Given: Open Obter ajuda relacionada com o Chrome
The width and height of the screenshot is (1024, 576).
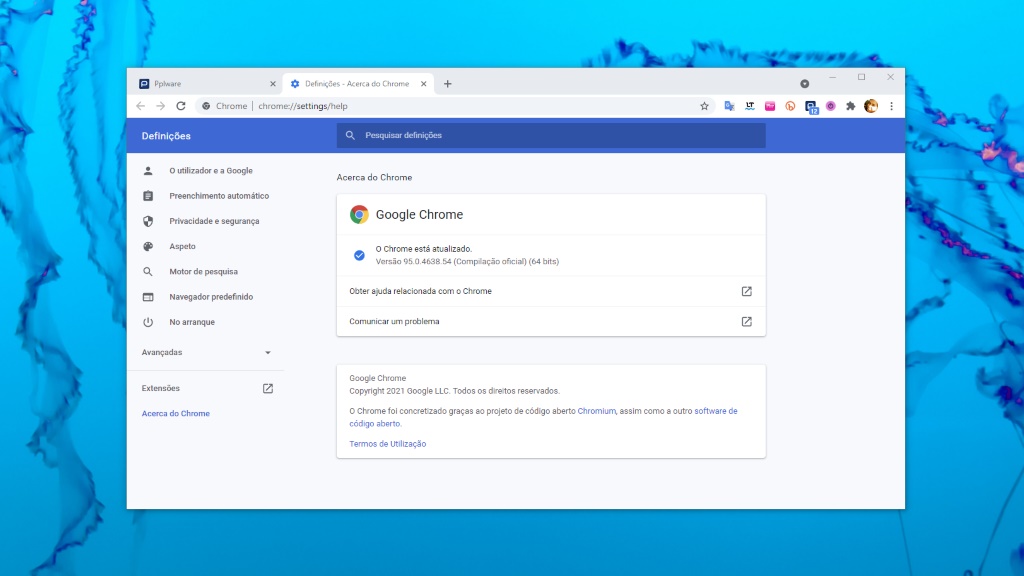Looking at the screenshot, I should pos(551,291).
